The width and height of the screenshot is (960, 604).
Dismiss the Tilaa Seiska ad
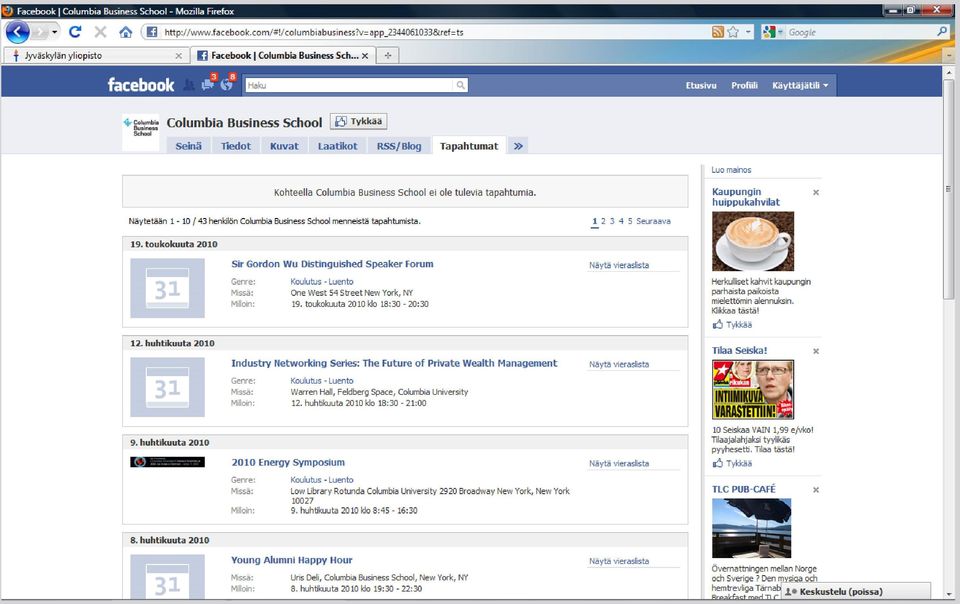pos(816,351)
